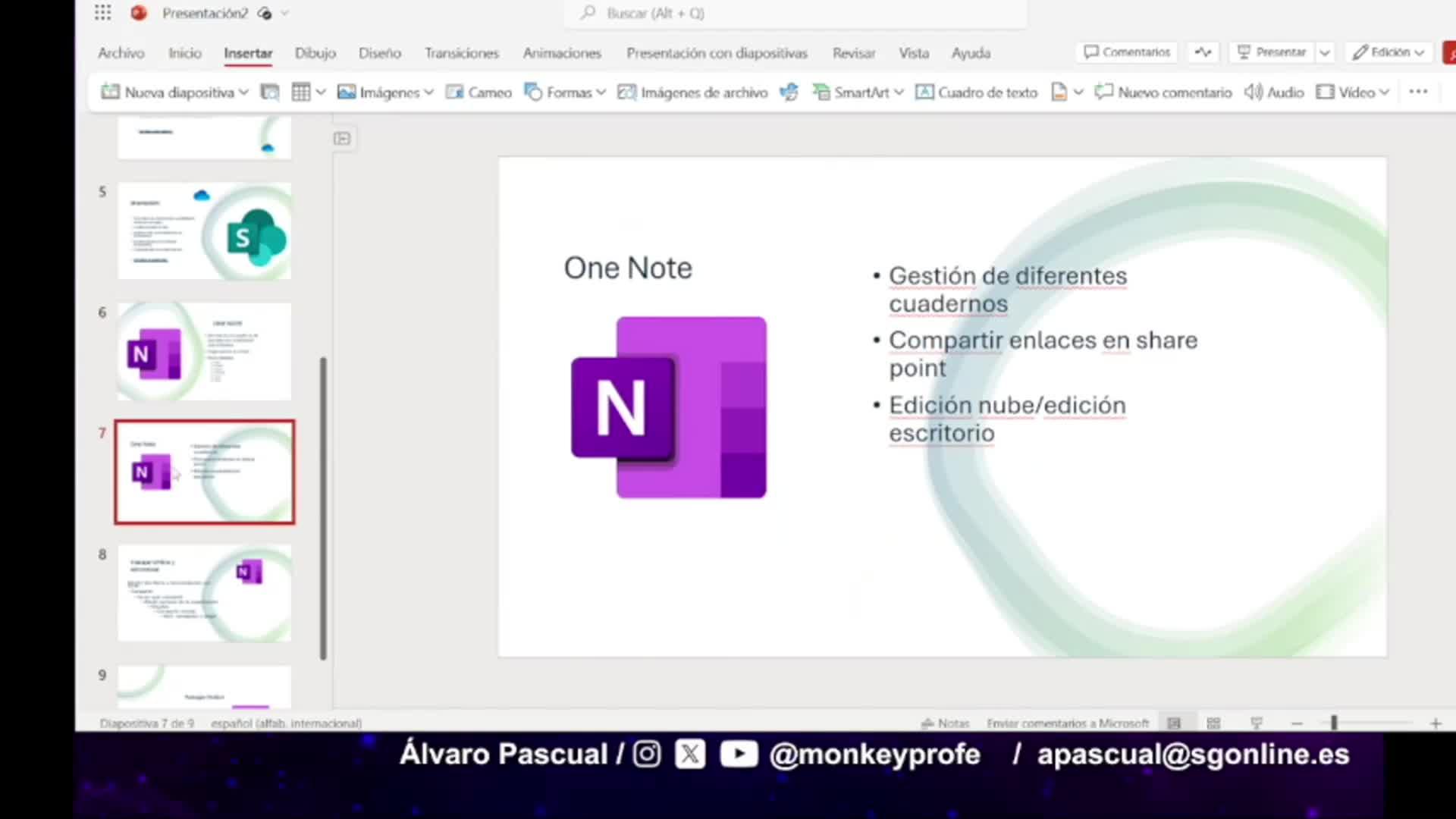Click the Cameo toolbar icon

click(x=455, y=93)
